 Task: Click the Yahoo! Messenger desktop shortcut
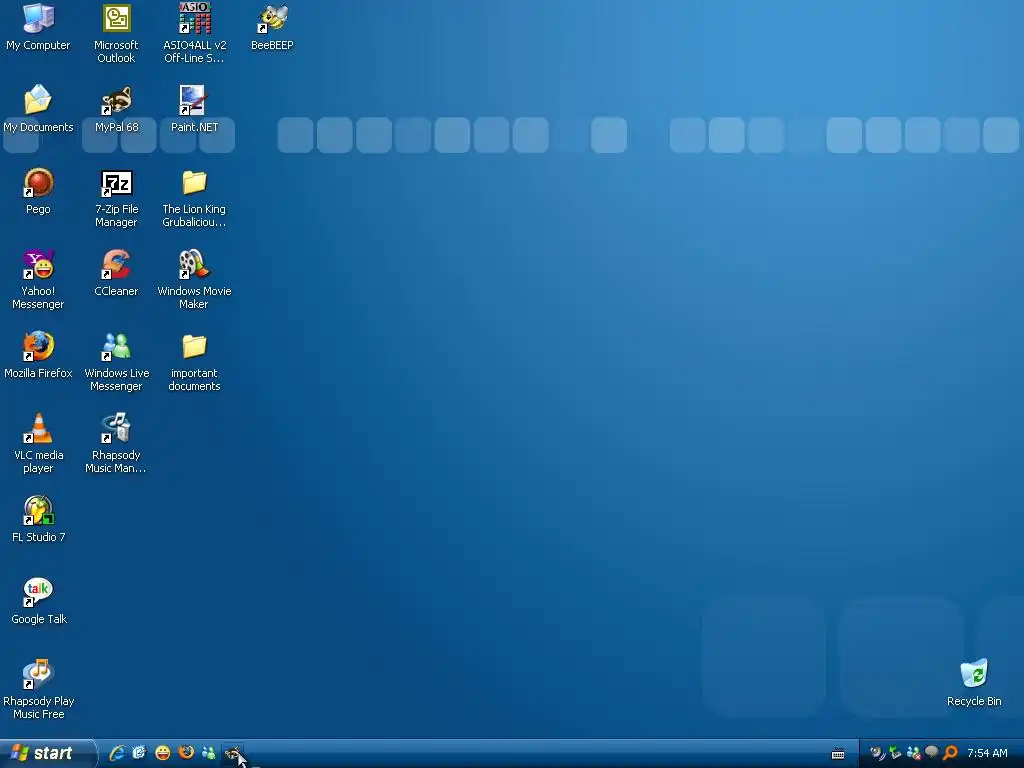(38, 280)
